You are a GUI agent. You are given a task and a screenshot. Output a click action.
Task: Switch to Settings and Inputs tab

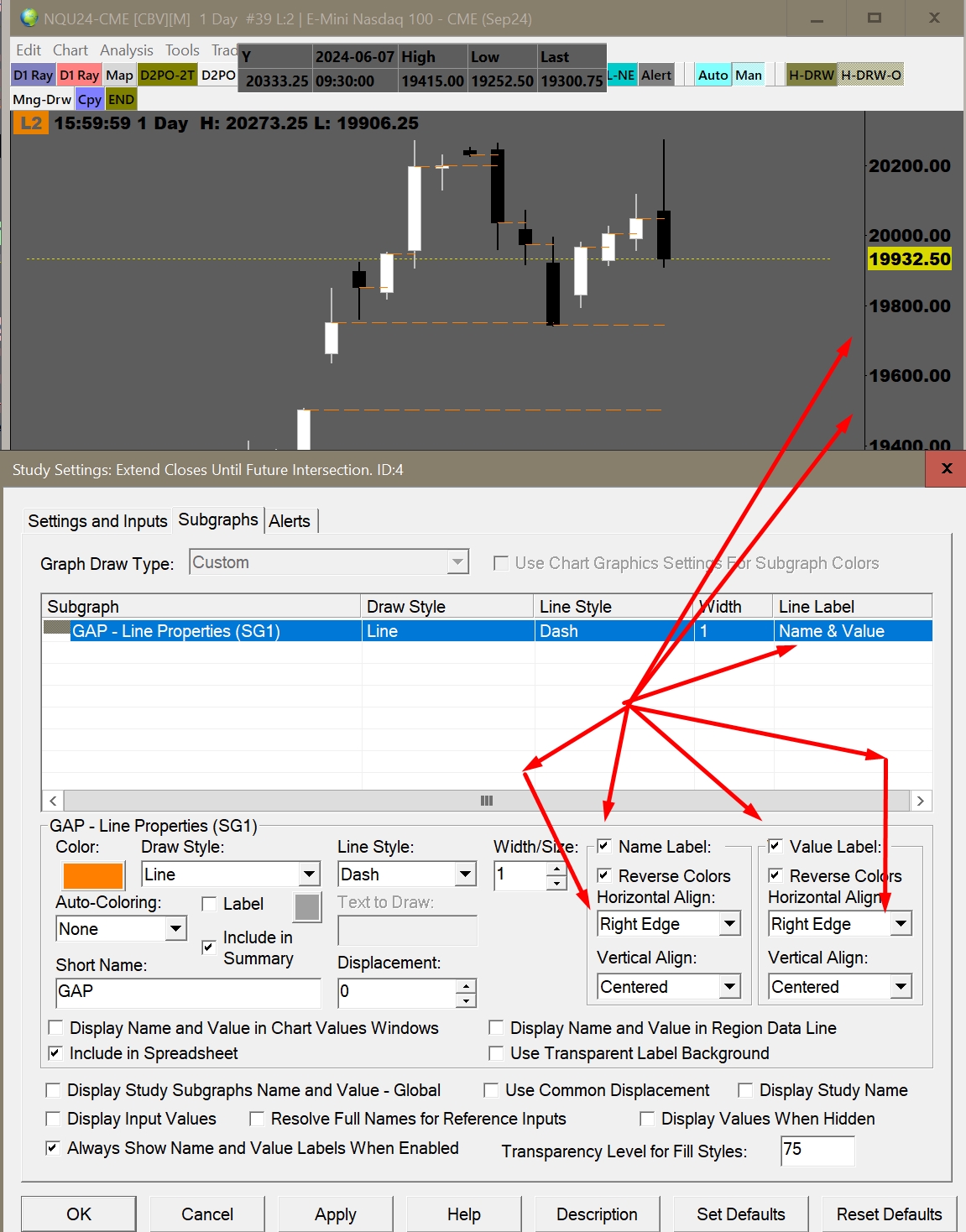click(x=97, y=521)
